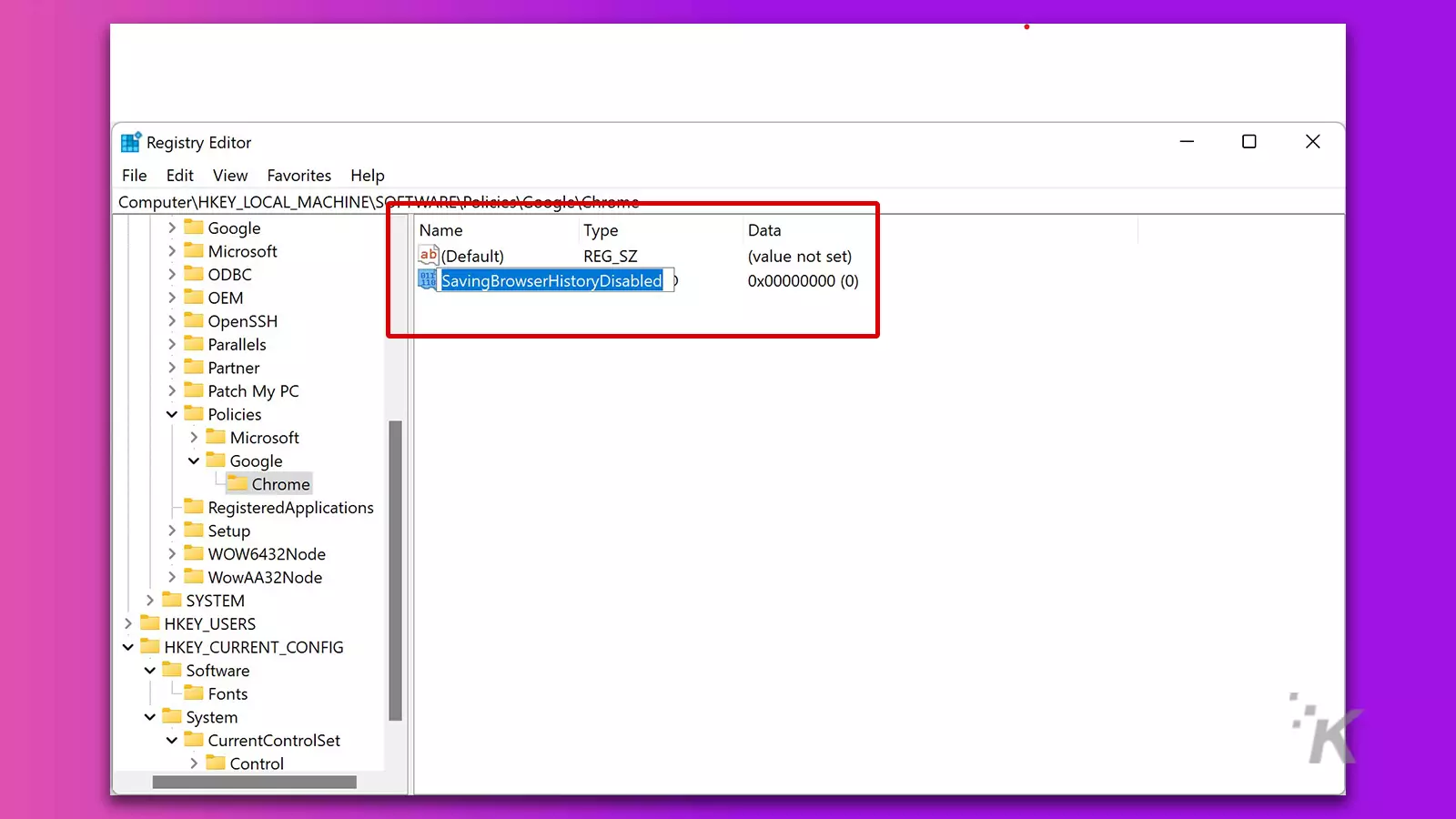
Task: Open the File menu
Action: pyautogui.click(x=134, y=176)
